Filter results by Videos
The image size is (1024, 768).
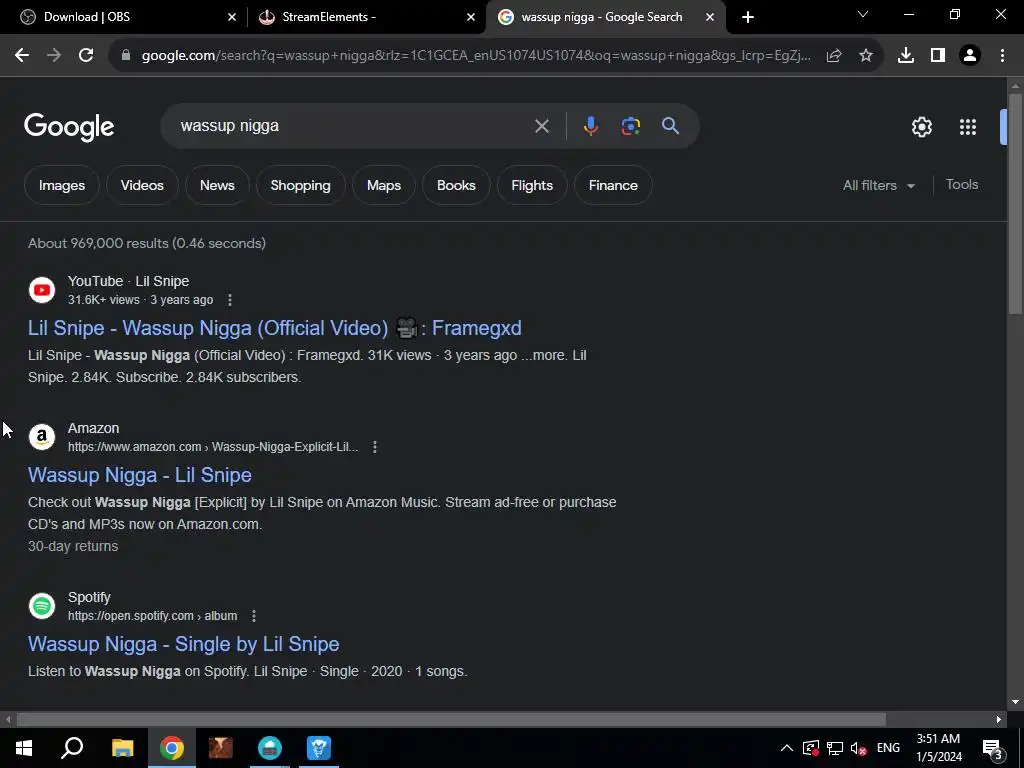tap(142, 185)
